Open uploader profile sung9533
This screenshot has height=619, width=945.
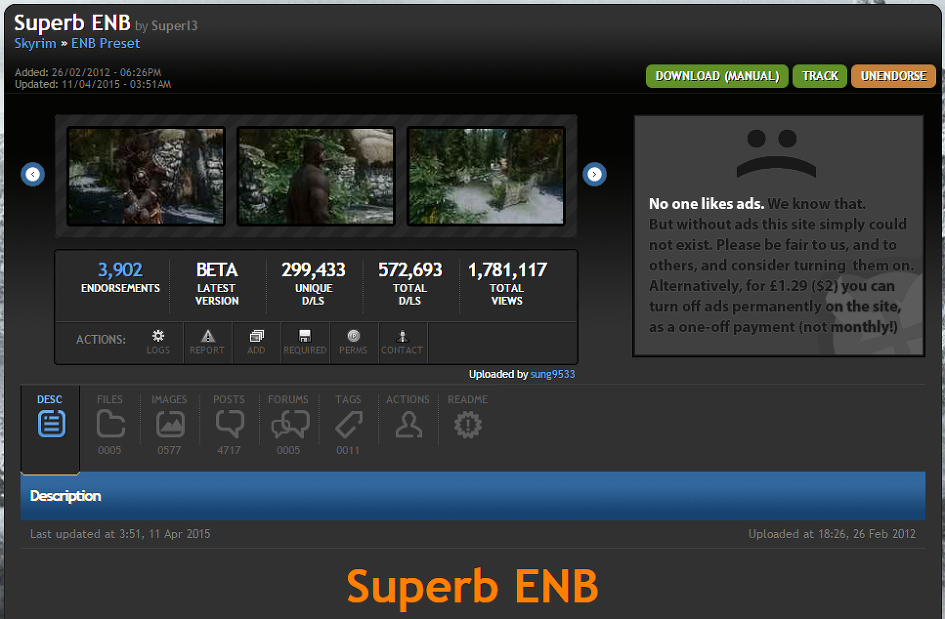tap(553, 374)
